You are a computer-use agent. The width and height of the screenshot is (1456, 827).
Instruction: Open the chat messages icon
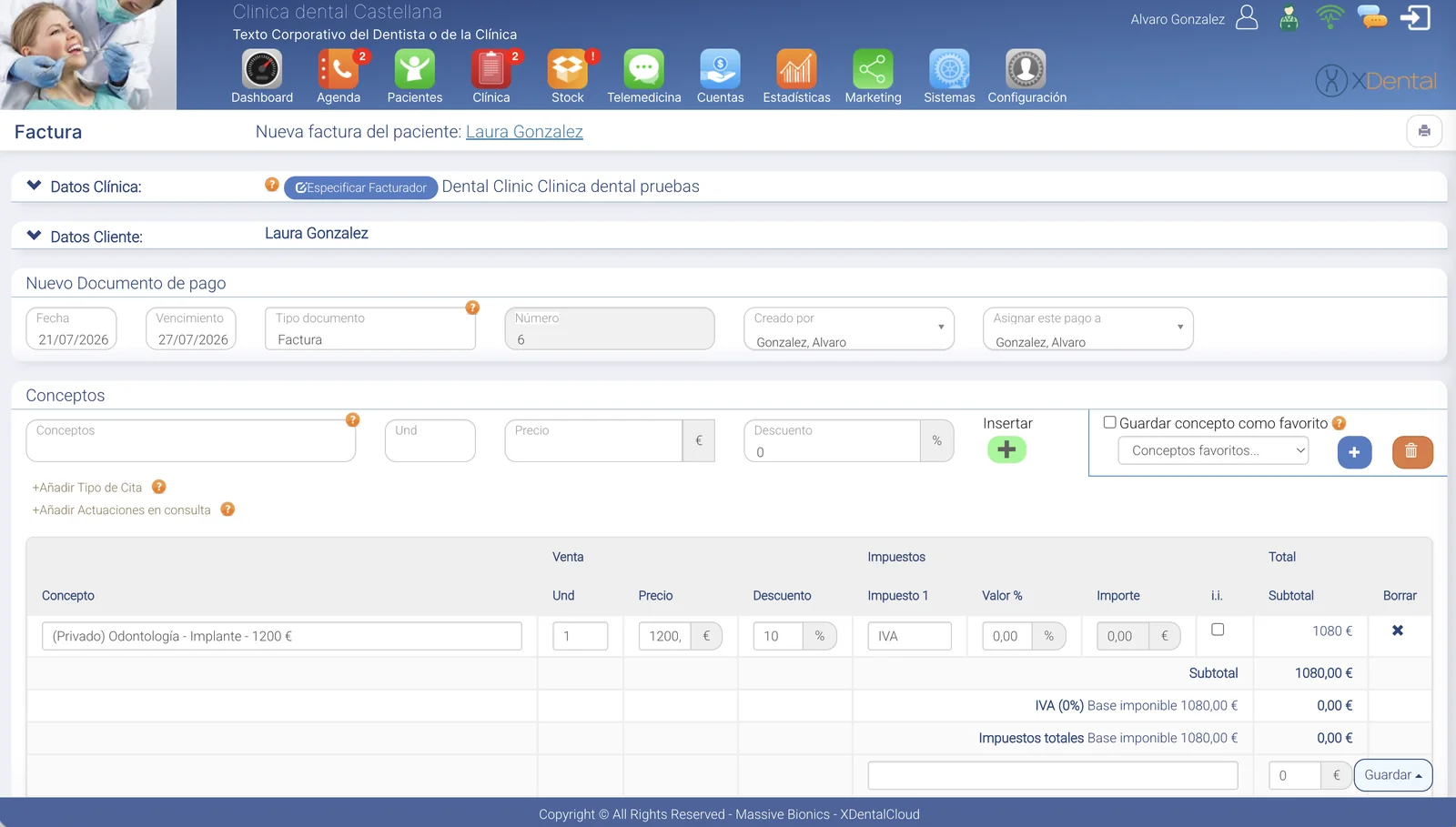pyautogui.click(x=1372, y=17)
